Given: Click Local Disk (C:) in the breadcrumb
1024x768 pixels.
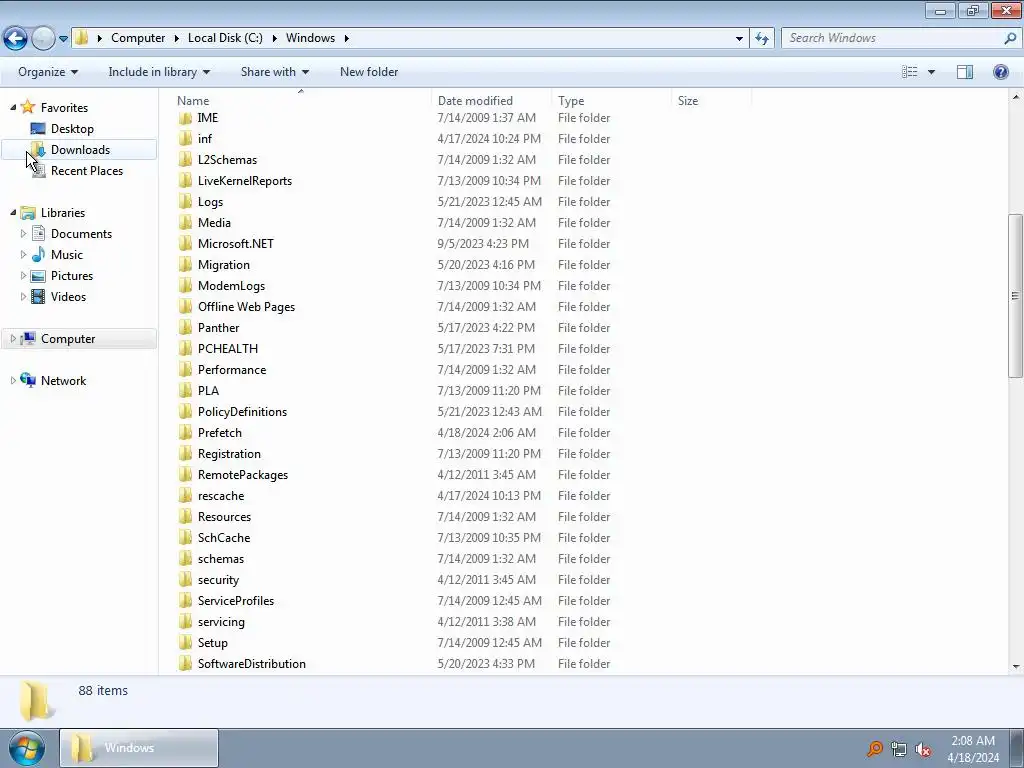Looking at the screenshot, I should point(225,38).
